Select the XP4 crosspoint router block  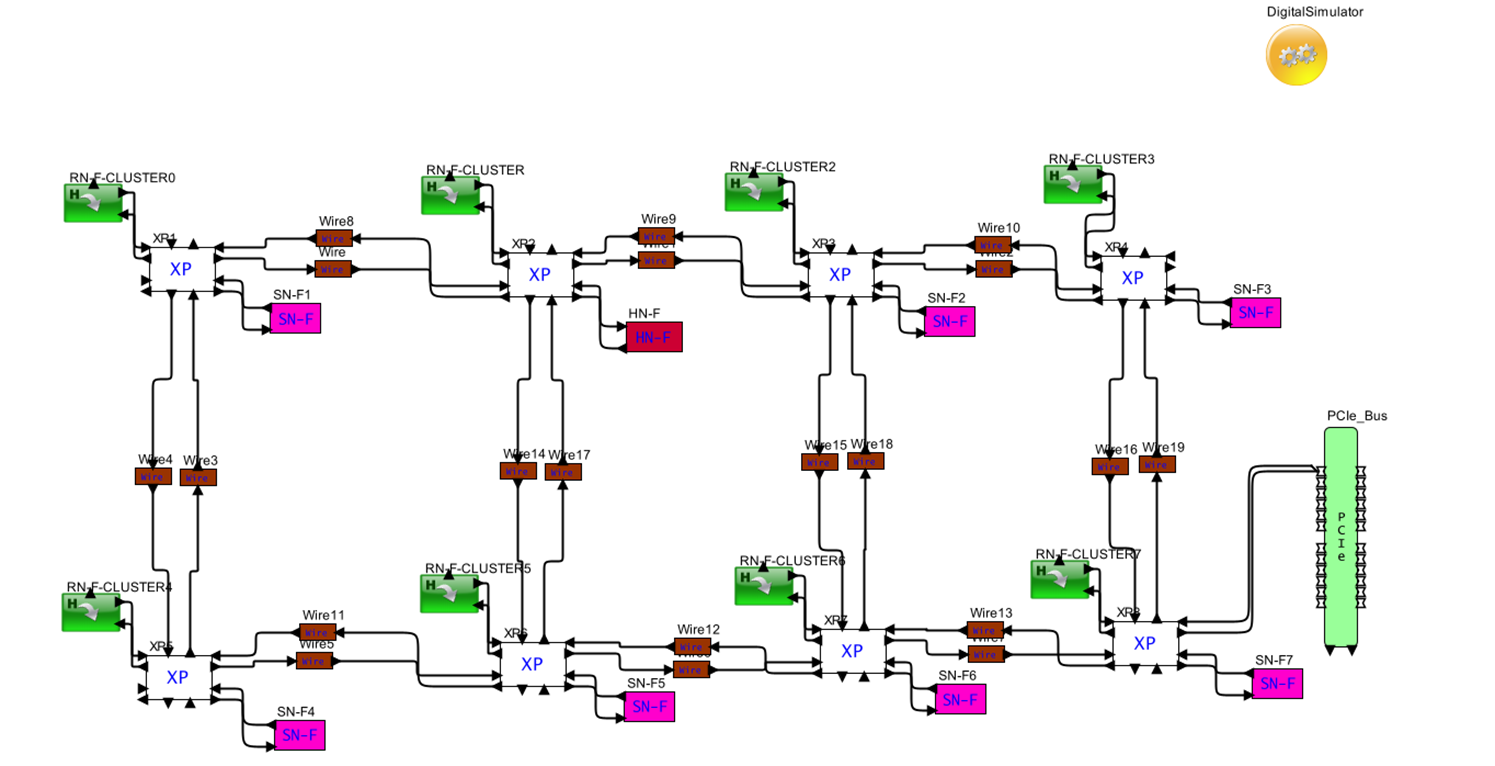click(x=1132, y=278)
